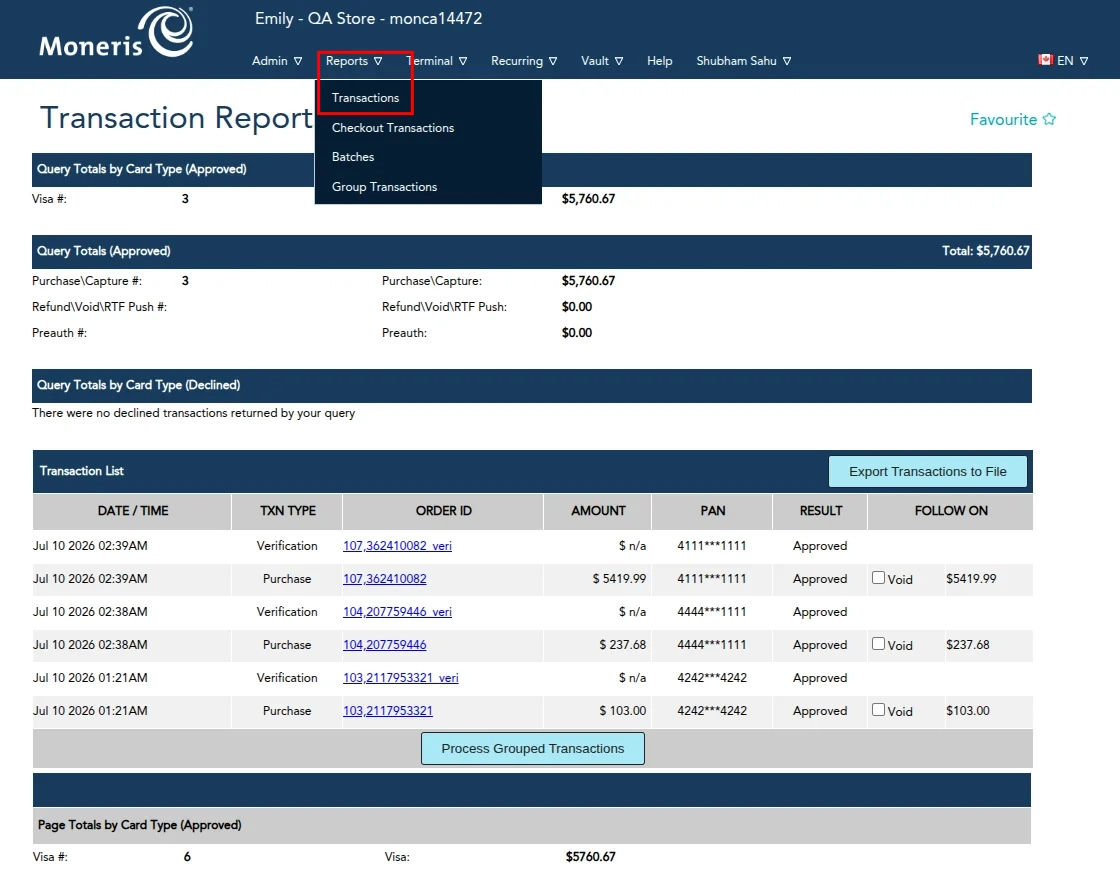Click the AMOUNT column header
This screenshot has width=1120, height=880.
598,511
